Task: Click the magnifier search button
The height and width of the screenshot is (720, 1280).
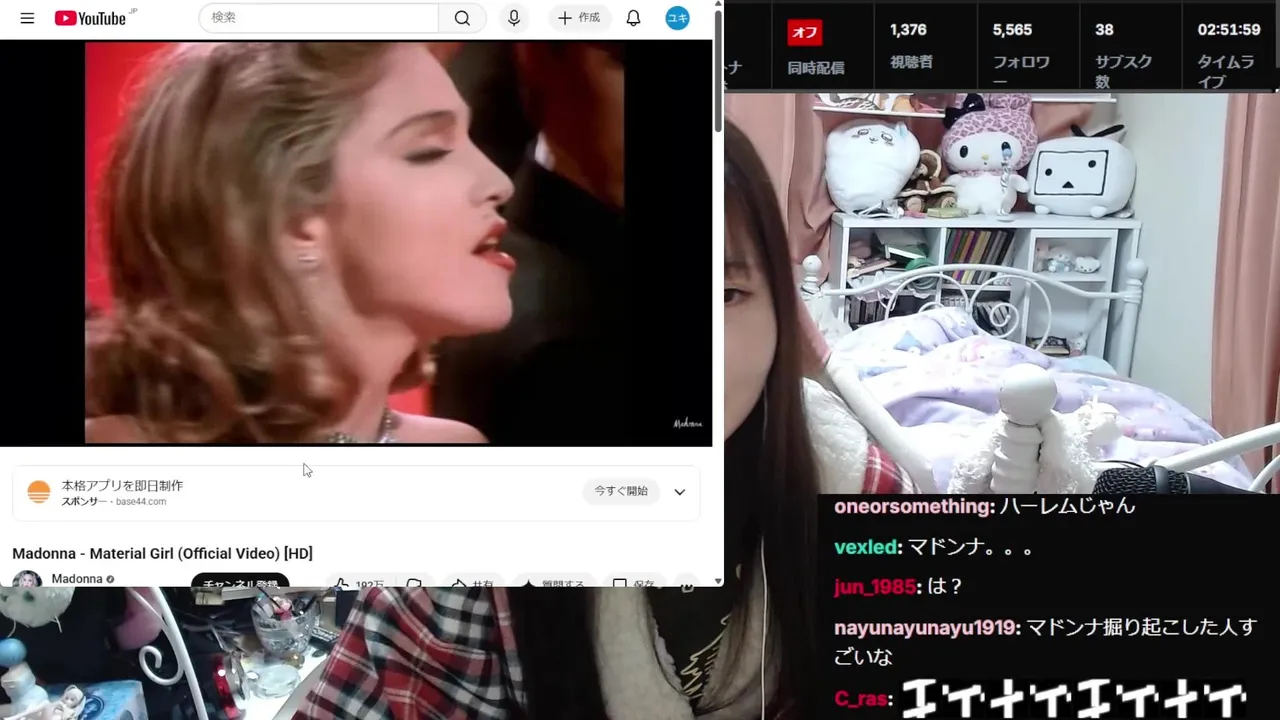Action: (x=462, y=18)
